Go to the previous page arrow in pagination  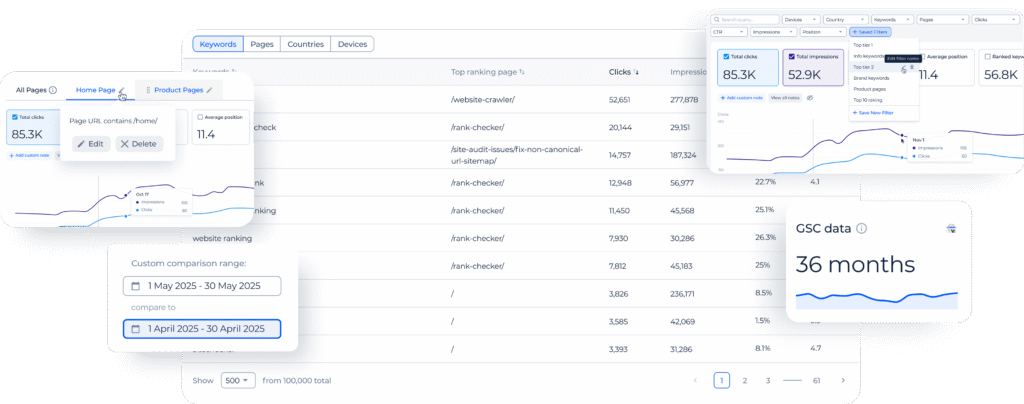click(695, 381)
